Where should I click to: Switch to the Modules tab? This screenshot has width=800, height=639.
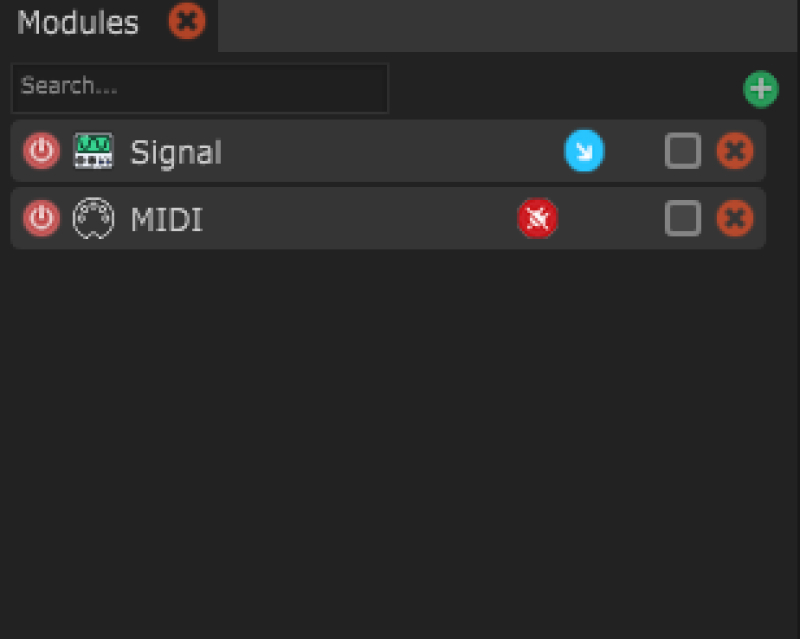[x=78, y=22]
